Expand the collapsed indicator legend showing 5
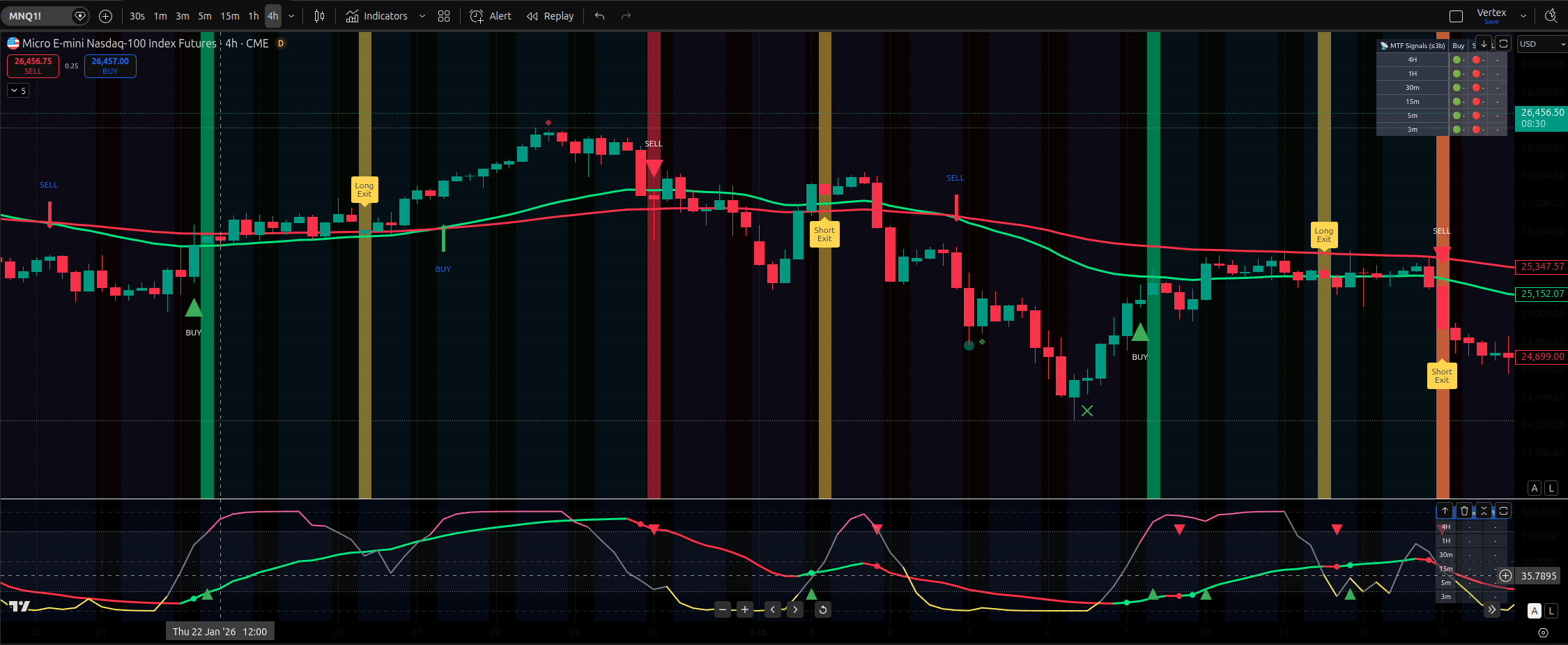 pos(18,91)
